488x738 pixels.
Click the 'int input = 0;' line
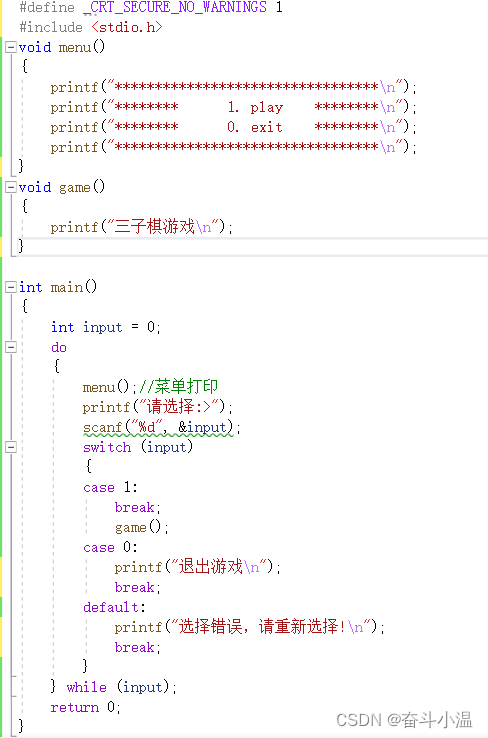(106, 327)
